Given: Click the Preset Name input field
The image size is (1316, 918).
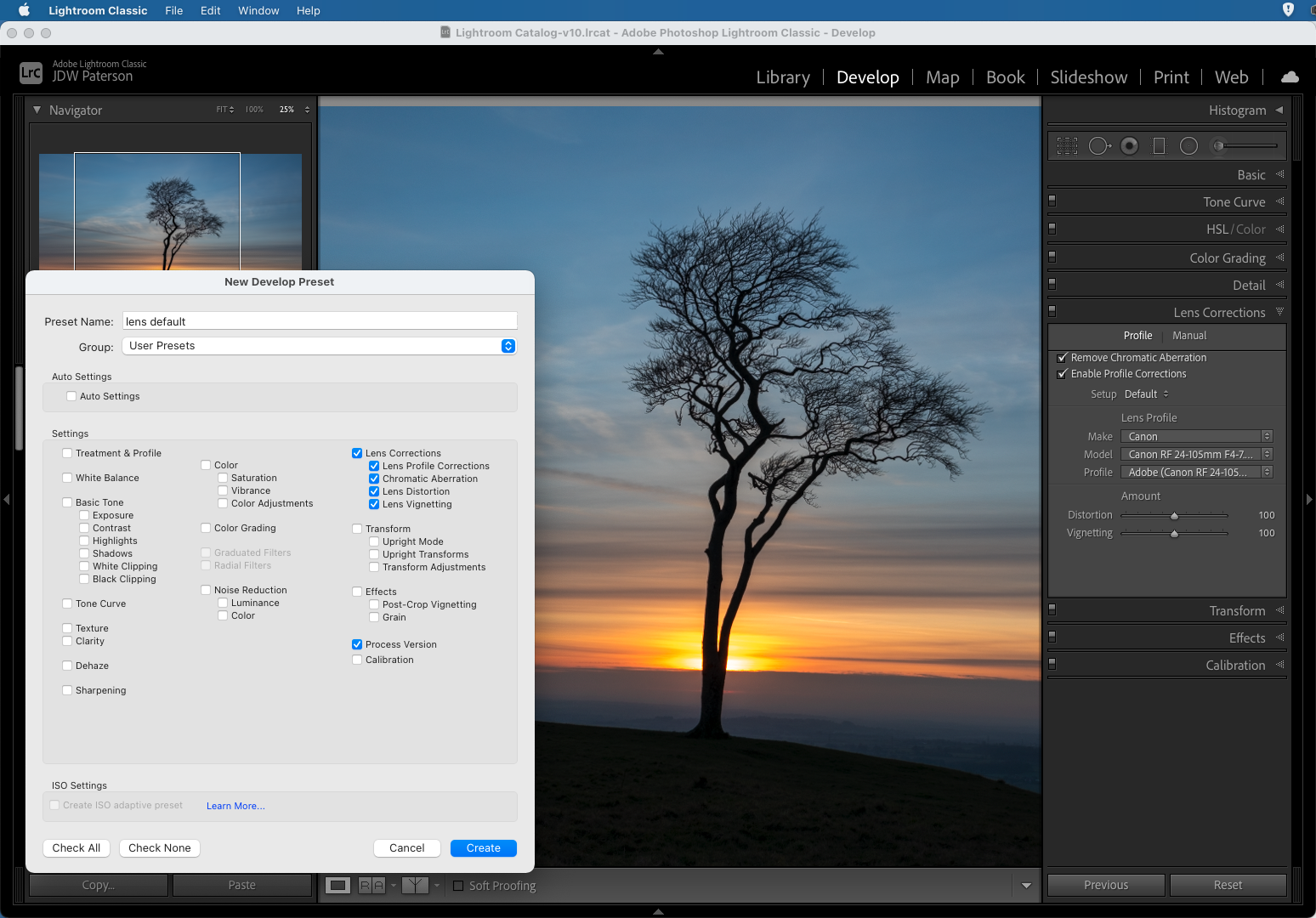Looking at the screenshot, I should click(x=320, y=321).
